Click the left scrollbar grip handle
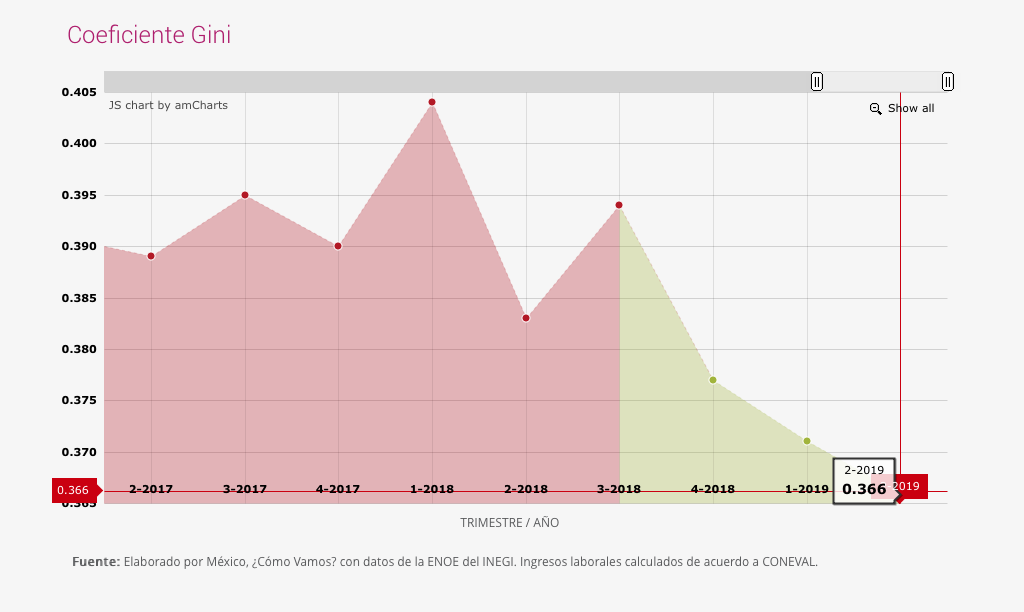The width and height of the screenshot is (1024, 612). (x=817, y=82)
